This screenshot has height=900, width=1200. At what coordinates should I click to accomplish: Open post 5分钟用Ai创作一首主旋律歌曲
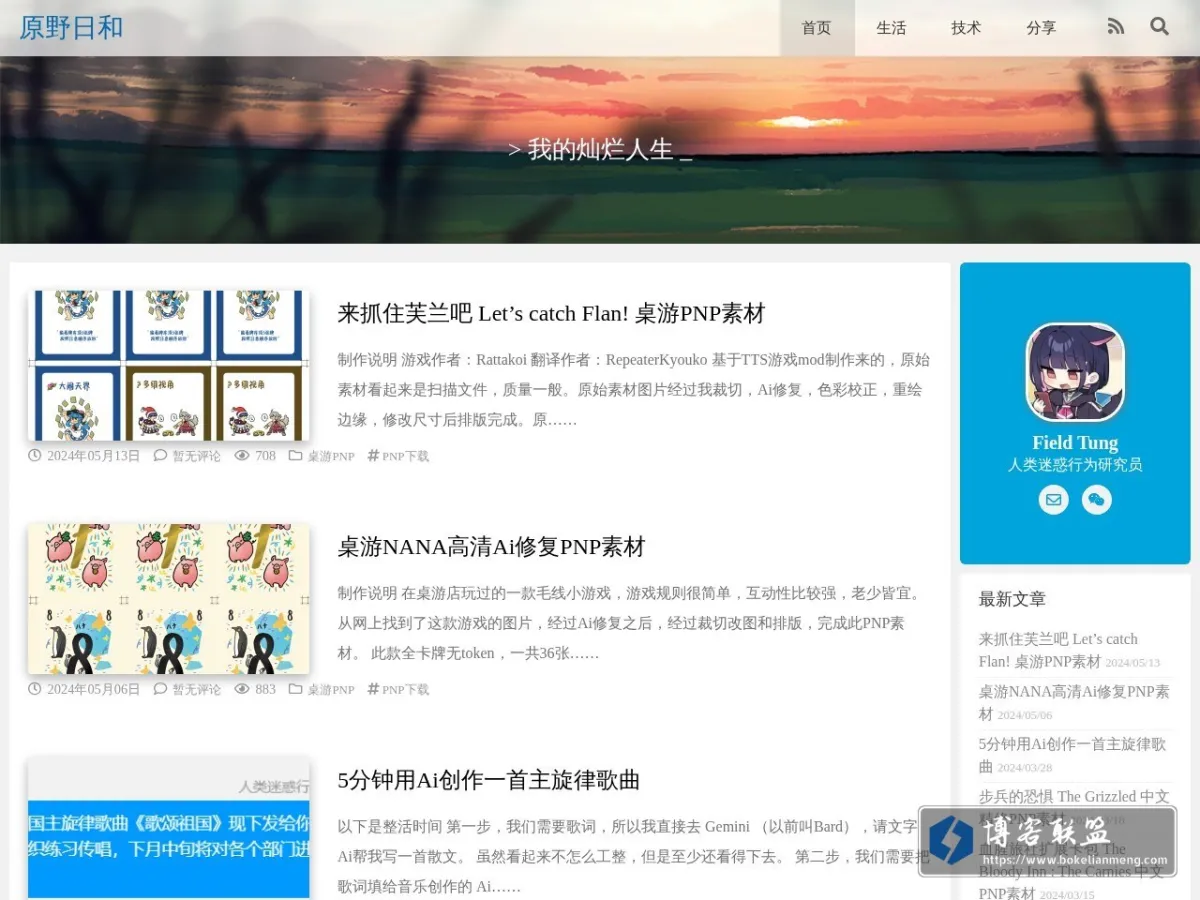[488, 779]
